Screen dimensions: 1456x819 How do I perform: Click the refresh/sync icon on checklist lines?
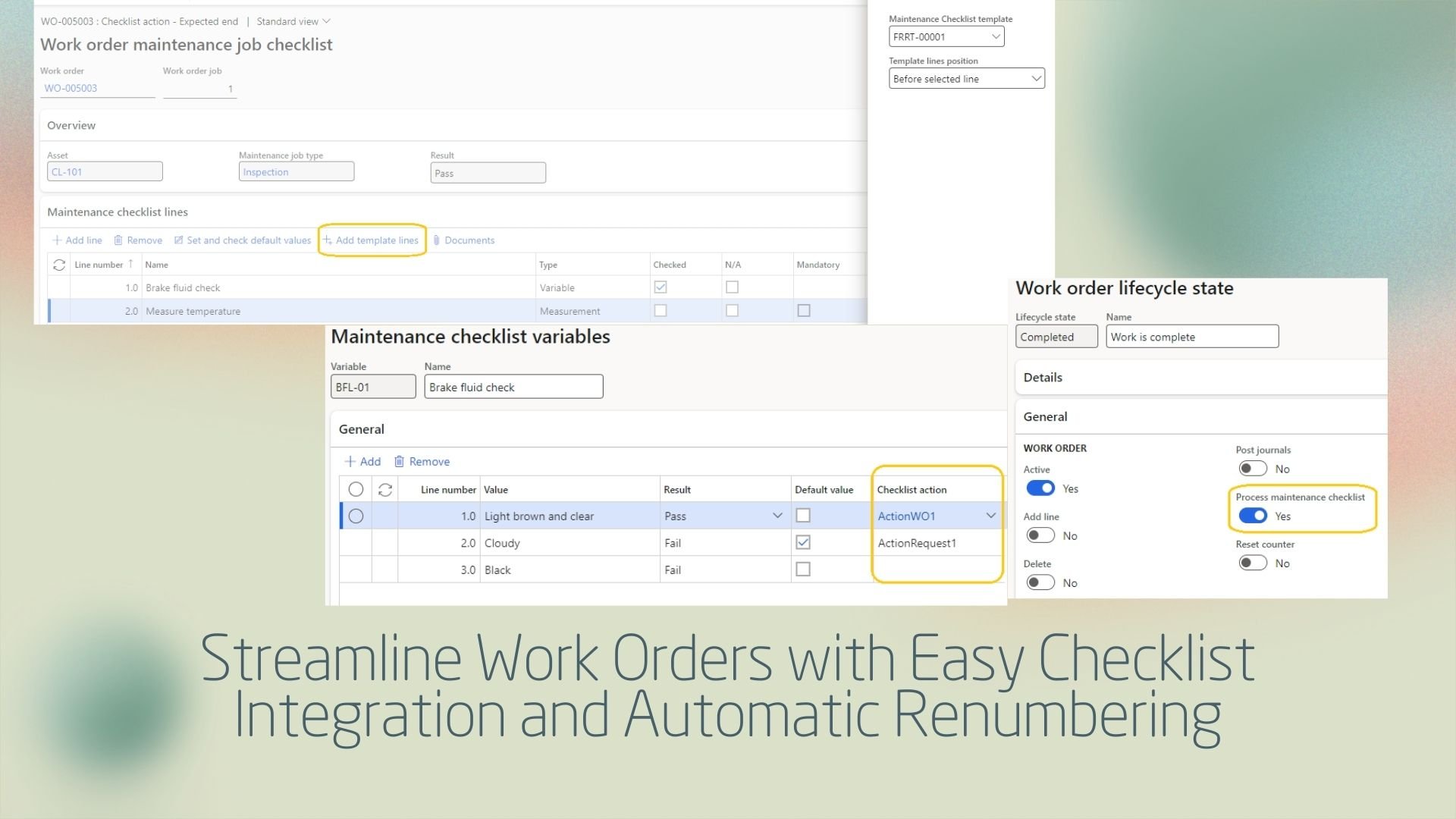coord(60,263)
